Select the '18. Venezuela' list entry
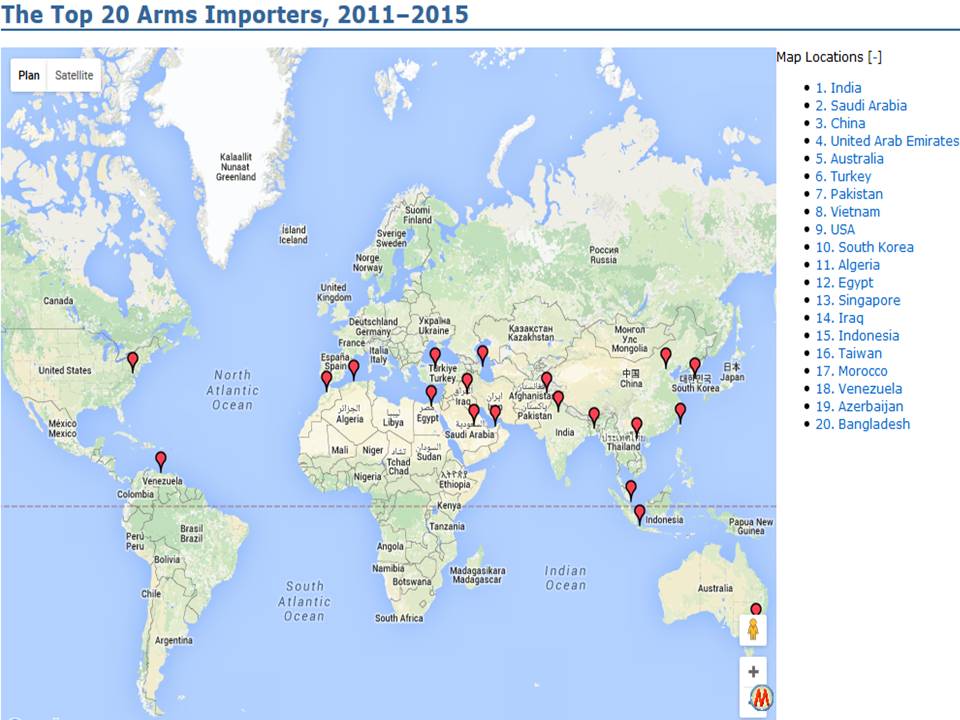The width and height of the screenshot is (960, 720). pyautogui.click(x=858, y=389)
